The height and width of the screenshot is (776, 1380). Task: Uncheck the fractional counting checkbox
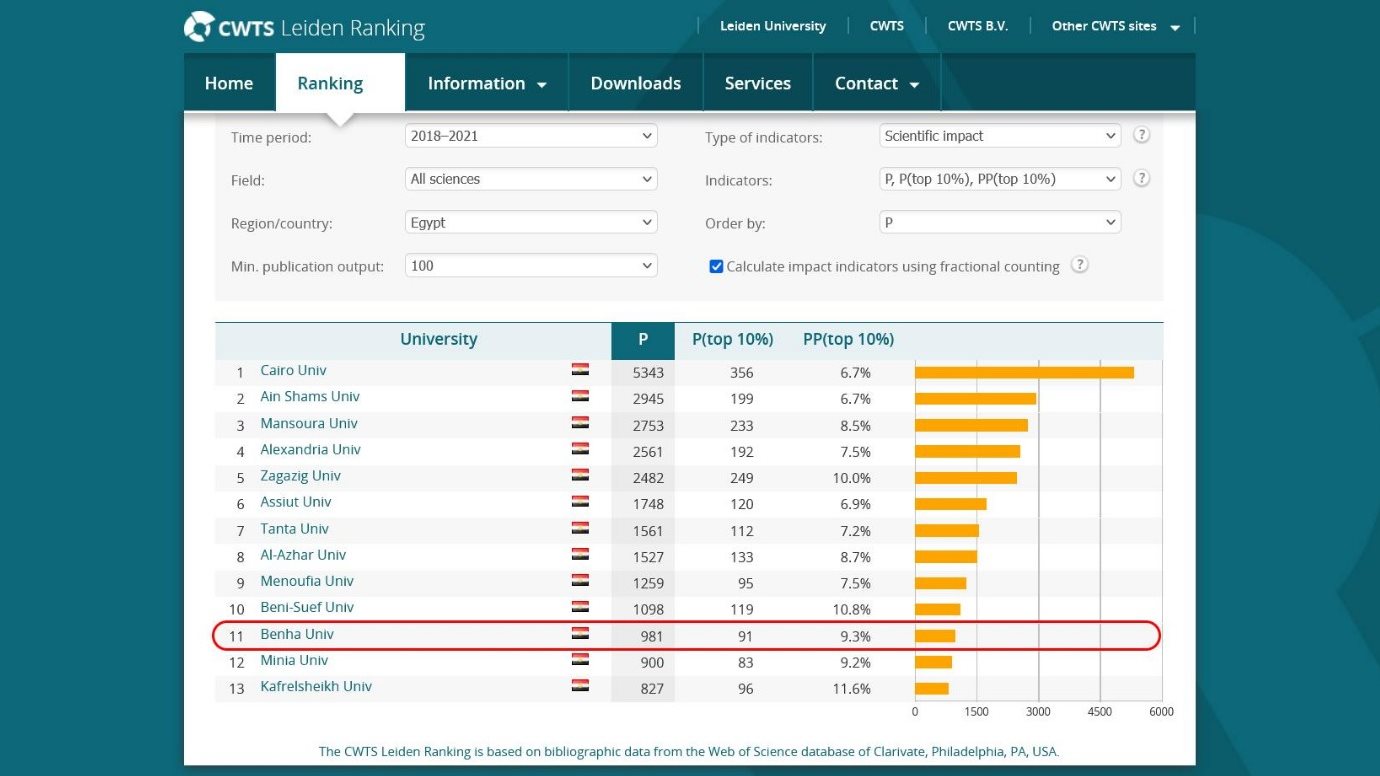pos(716,267)
